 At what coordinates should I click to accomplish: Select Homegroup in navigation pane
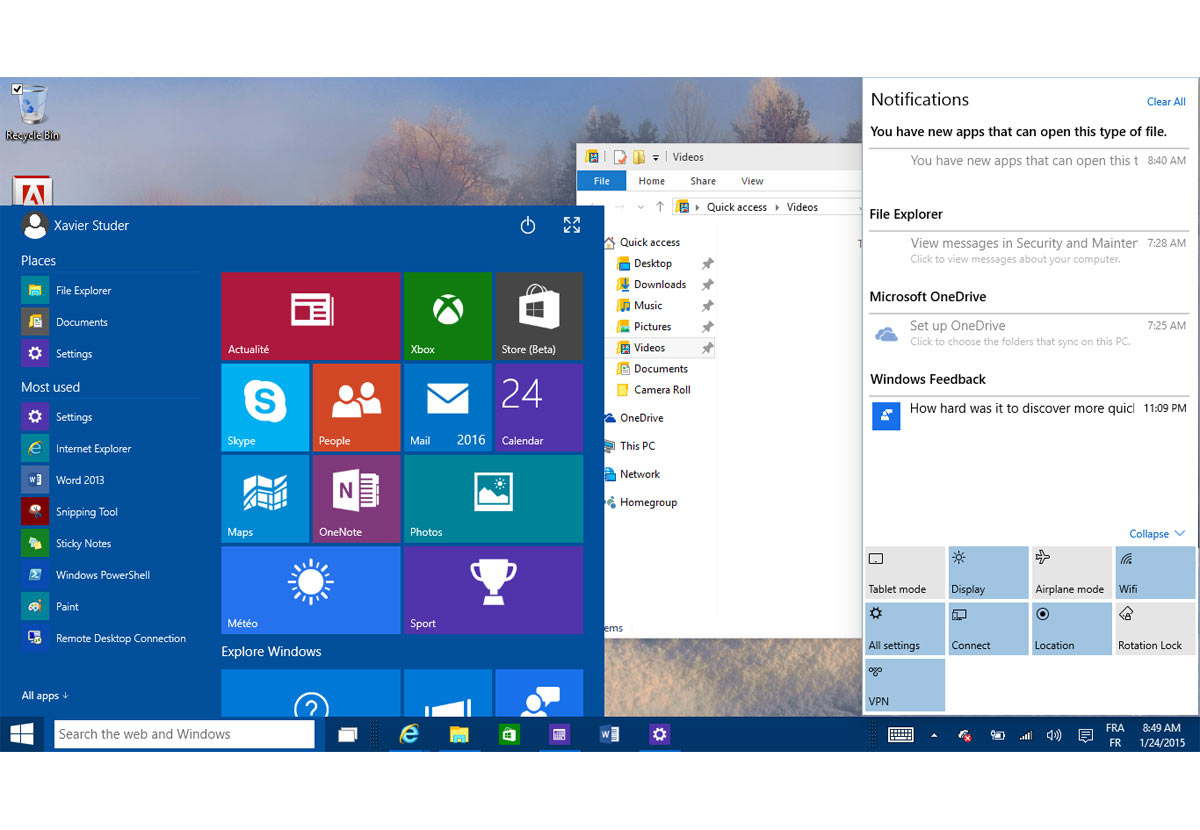tap(648, 502)
